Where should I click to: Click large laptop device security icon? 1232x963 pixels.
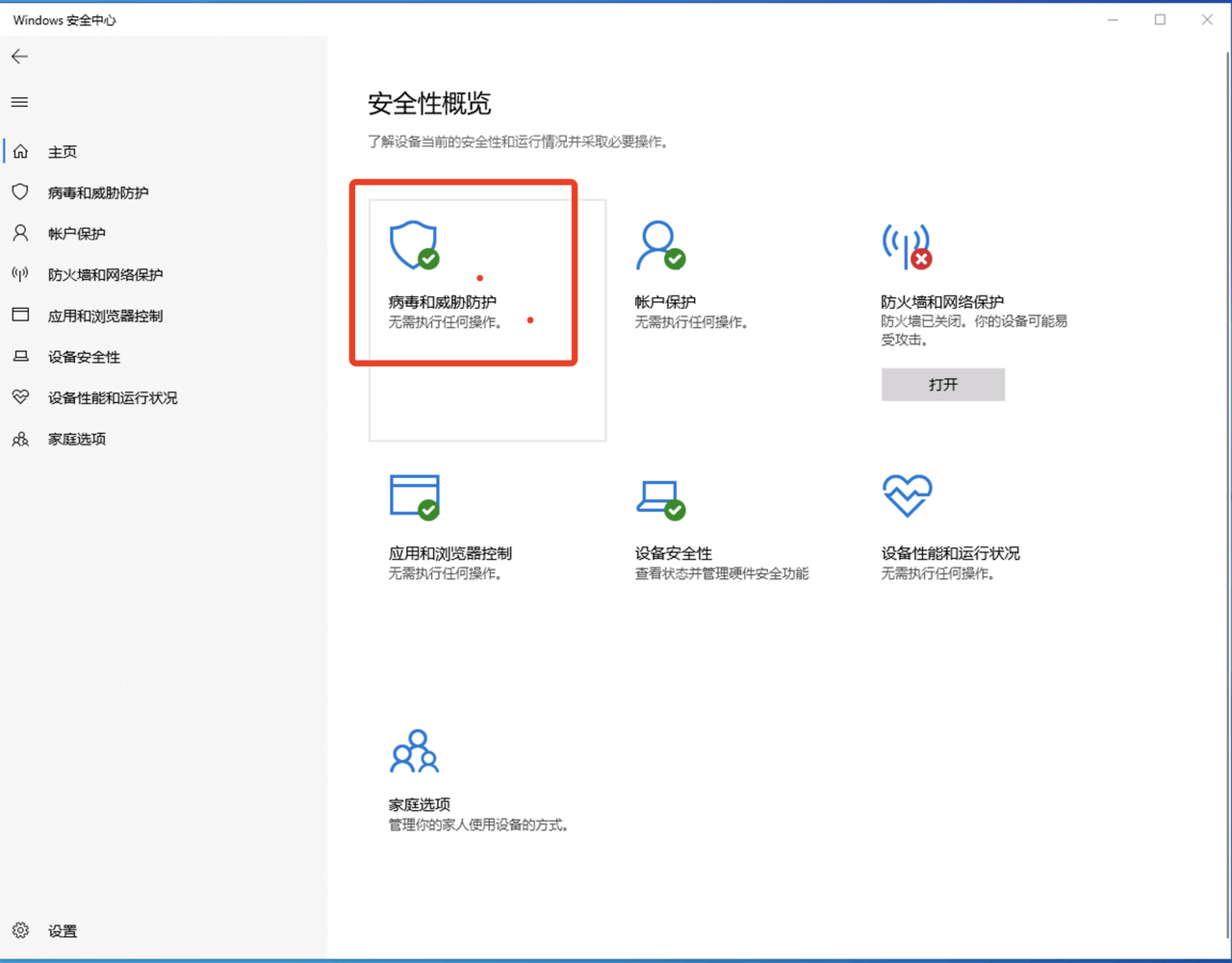[661, 500]
